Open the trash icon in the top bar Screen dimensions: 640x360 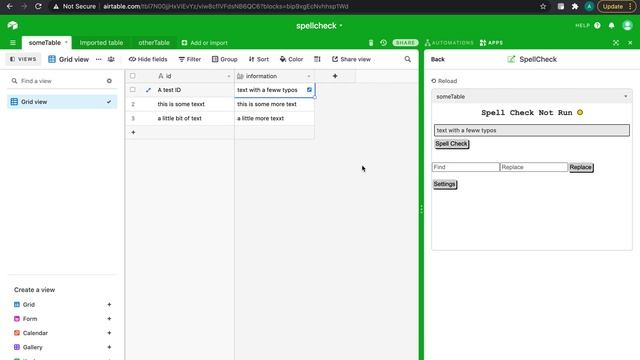pyautogui.click(x=371, y=43)
